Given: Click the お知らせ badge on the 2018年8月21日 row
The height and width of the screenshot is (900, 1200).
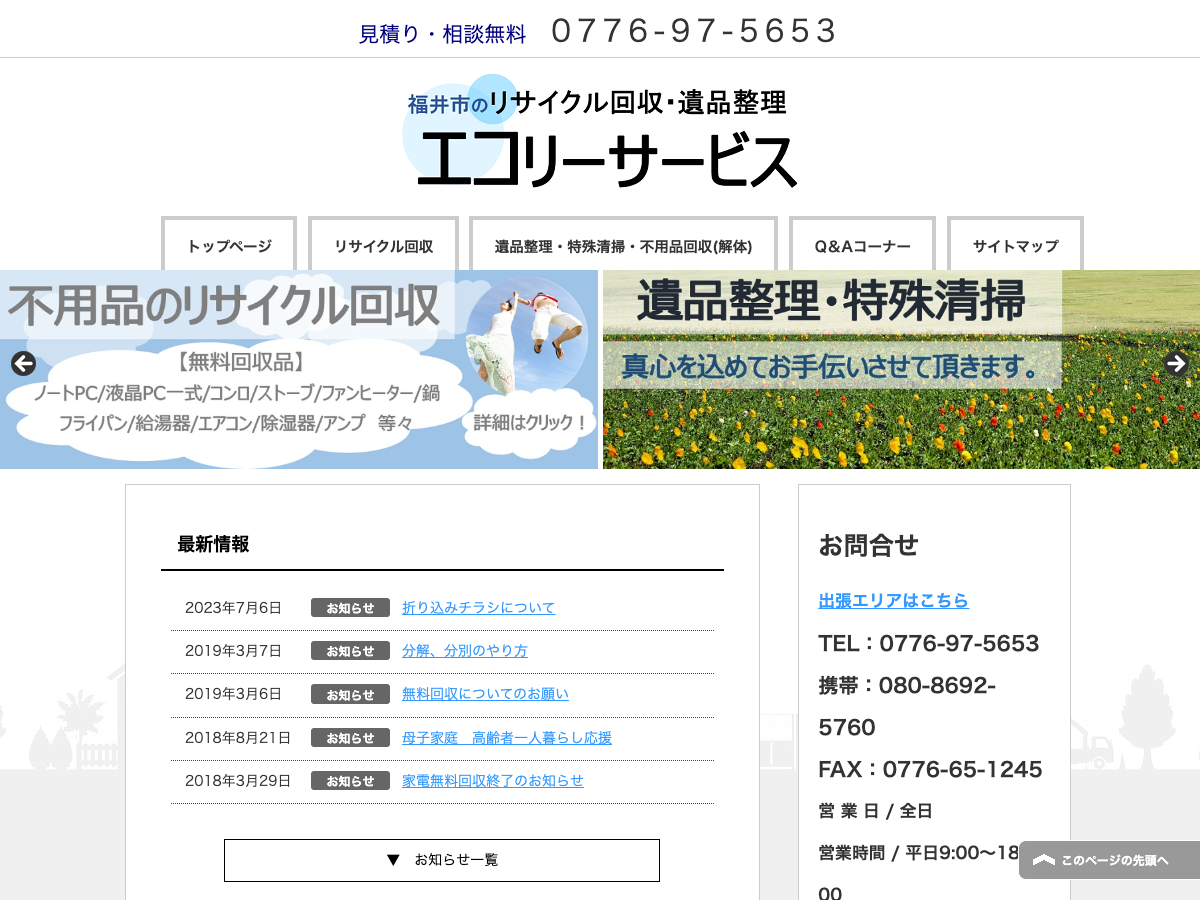Looking at the screenshot, I should (x=350, y=737).
